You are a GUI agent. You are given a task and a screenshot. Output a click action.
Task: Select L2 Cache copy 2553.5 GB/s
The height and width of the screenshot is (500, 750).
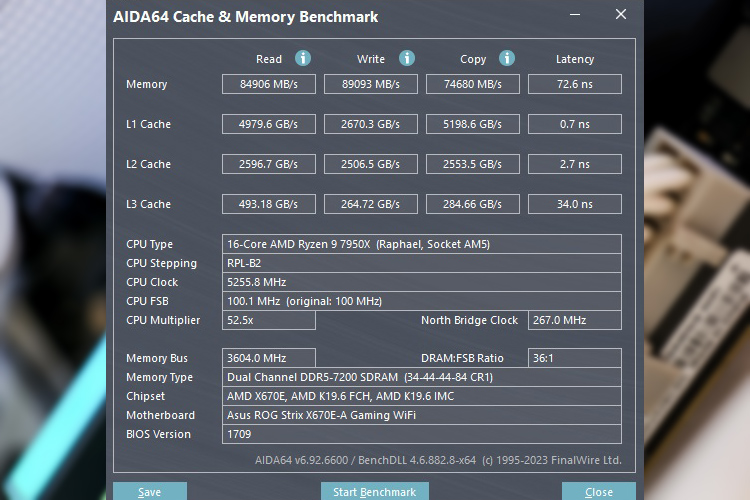coord(473,164)
